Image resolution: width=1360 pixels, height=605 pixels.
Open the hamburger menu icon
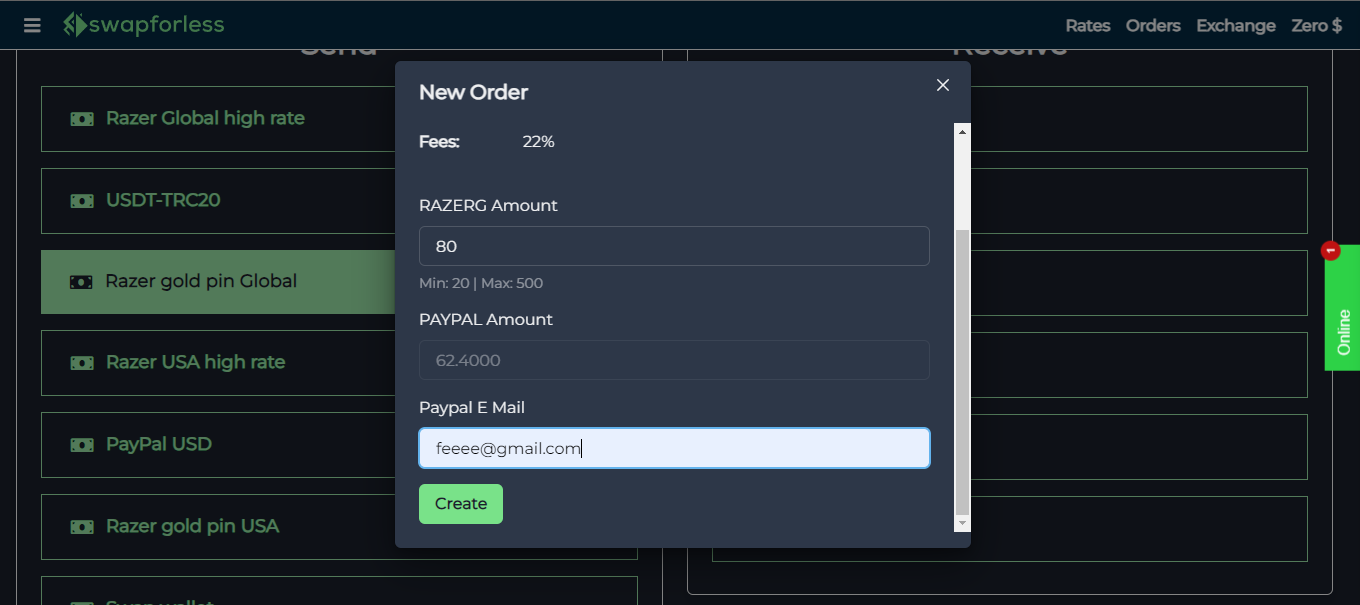[x=32, y=25]
